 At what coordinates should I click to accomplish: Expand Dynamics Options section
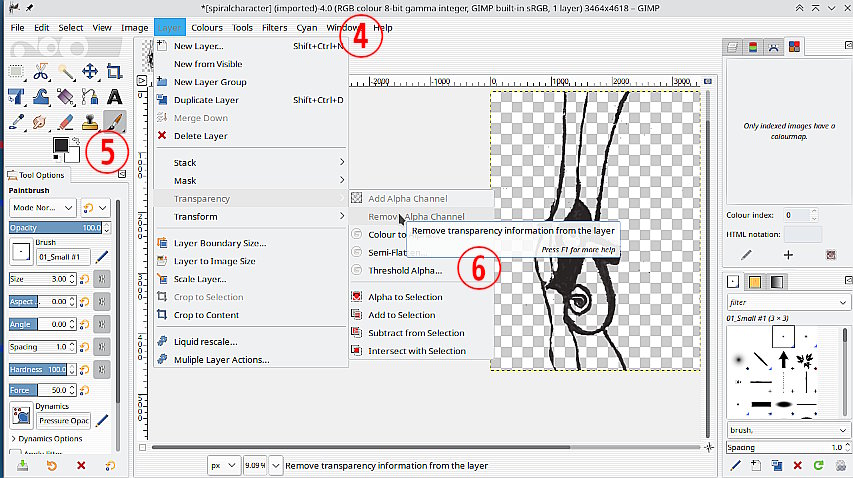(46, 438)
